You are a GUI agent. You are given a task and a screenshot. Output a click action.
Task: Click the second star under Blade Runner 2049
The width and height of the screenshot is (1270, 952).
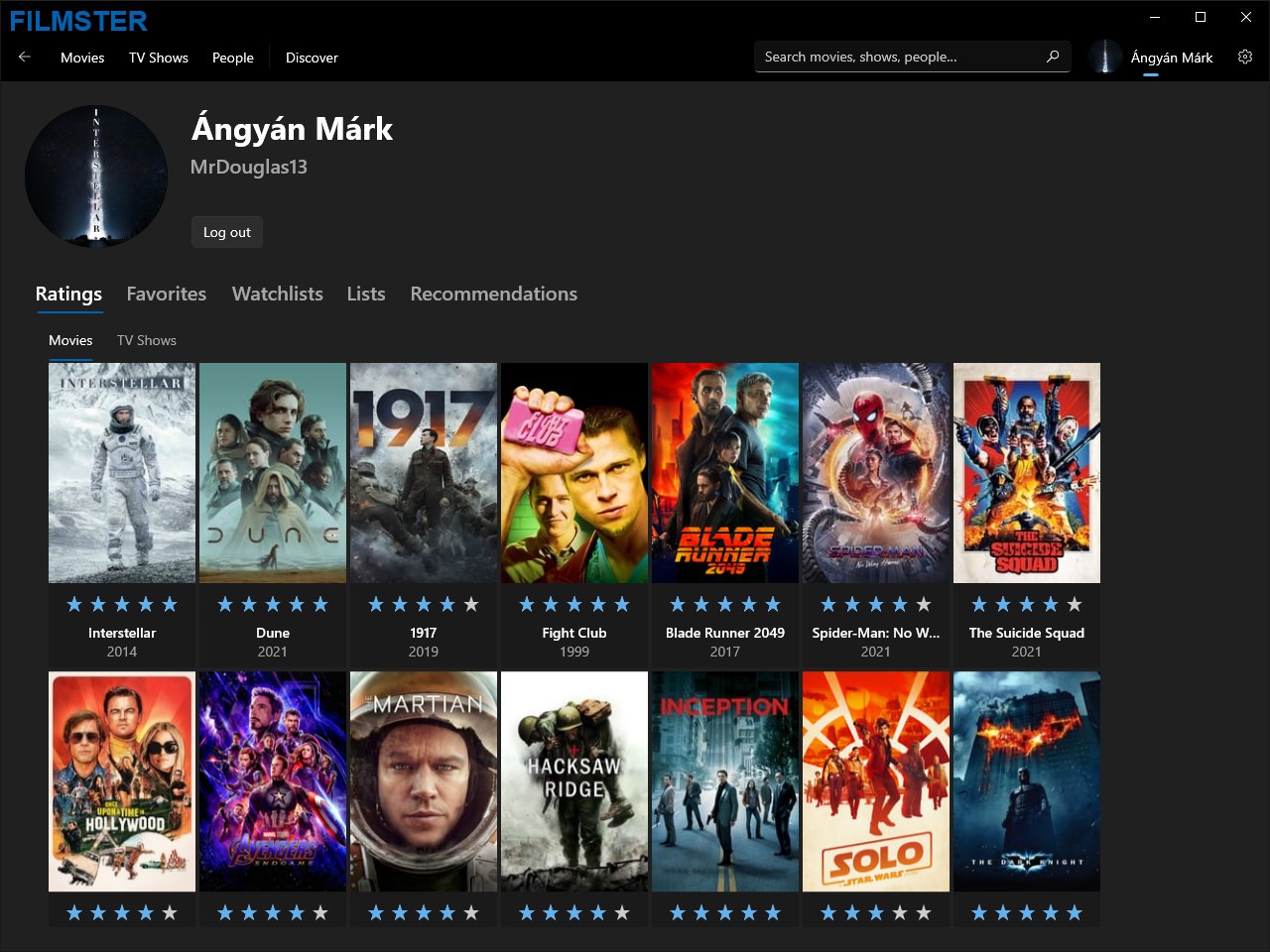(x=701, y=604)
